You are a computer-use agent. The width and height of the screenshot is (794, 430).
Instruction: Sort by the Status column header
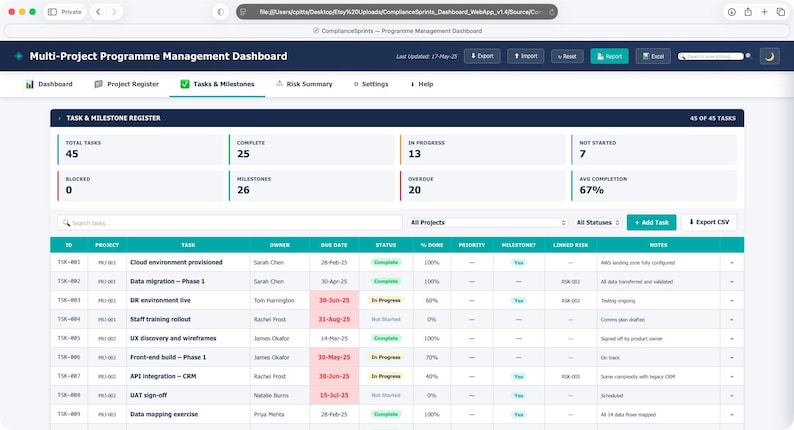click(x=386, y=245)
